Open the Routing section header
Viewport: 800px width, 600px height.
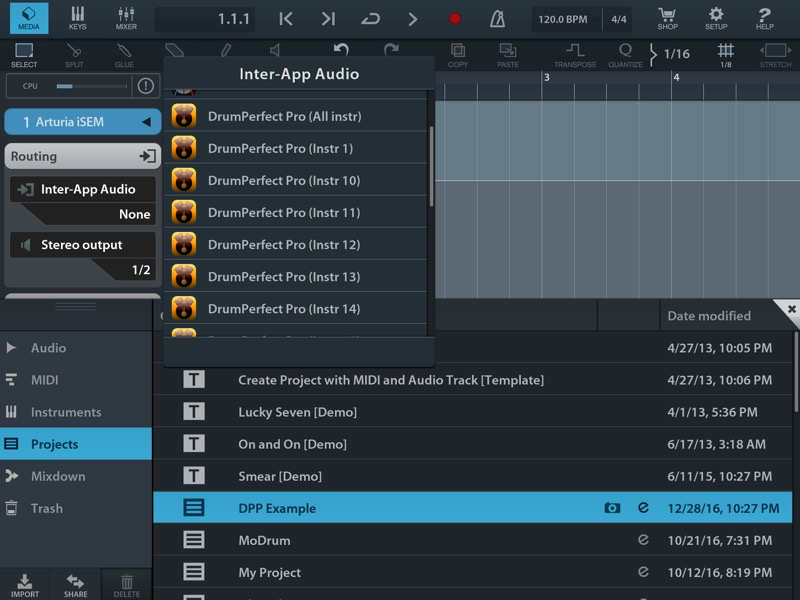pos(83,156)
